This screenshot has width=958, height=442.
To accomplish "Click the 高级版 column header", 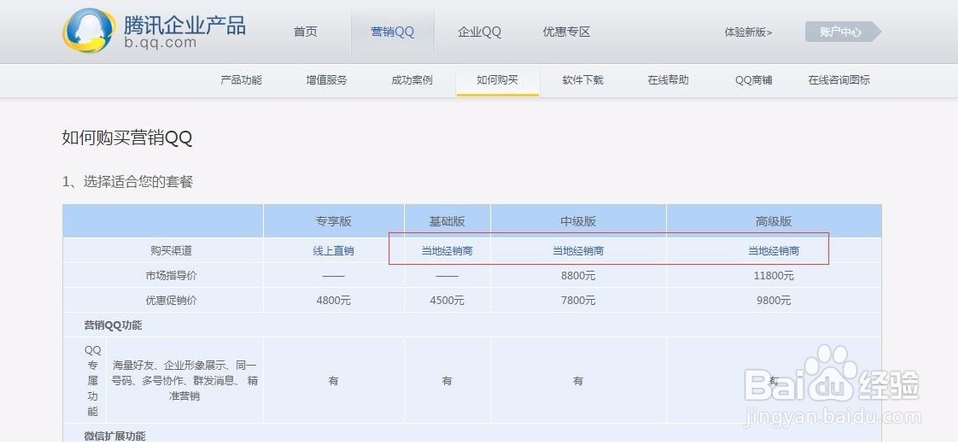I will pos(773,221).
